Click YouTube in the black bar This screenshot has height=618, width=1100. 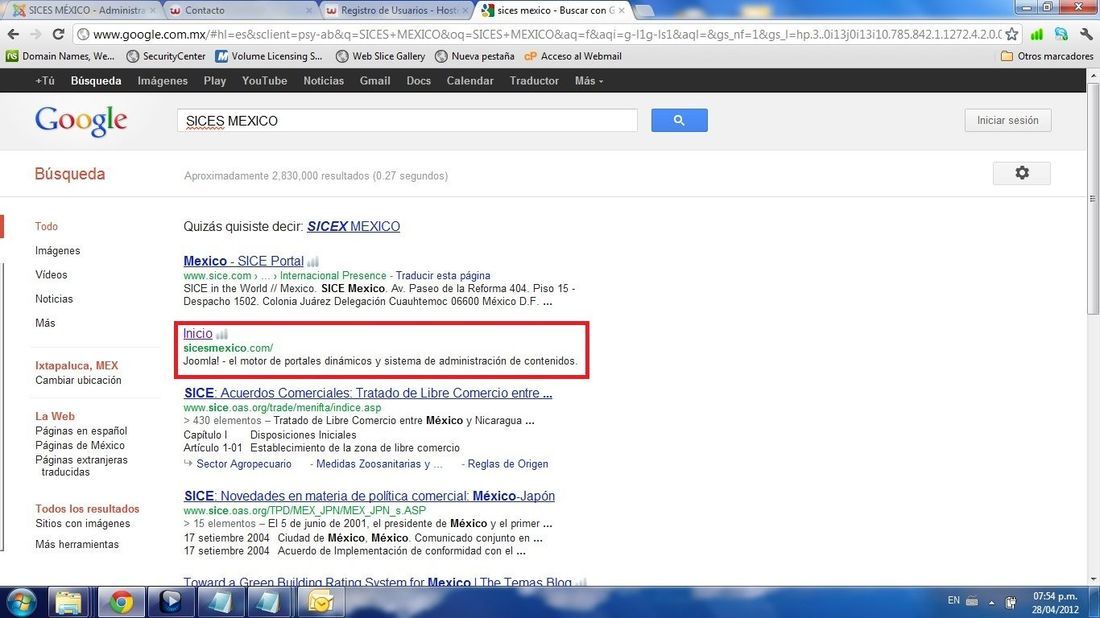tap(264, 81)
